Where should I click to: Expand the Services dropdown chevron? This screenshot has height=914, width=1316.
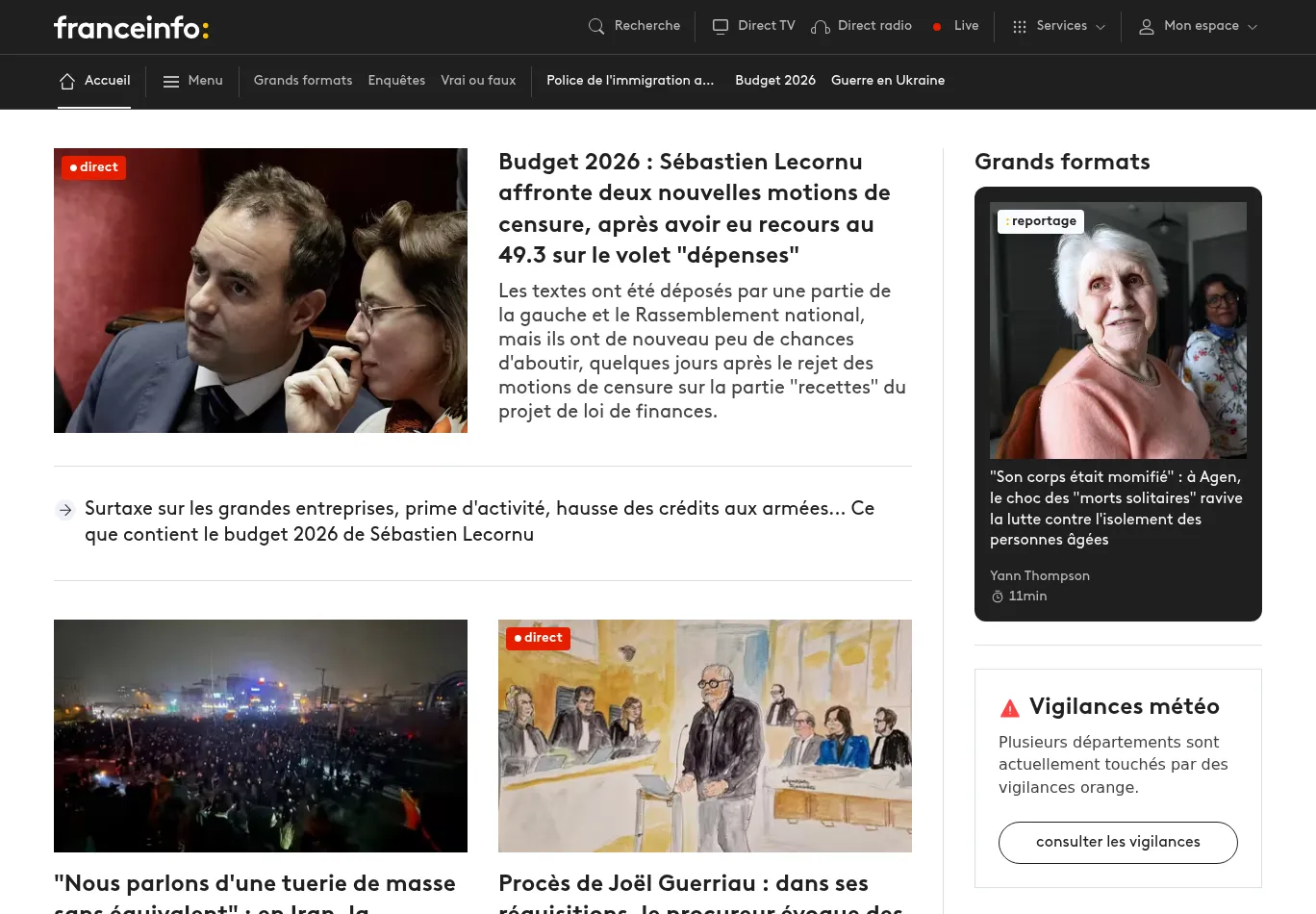(1101, 27)
